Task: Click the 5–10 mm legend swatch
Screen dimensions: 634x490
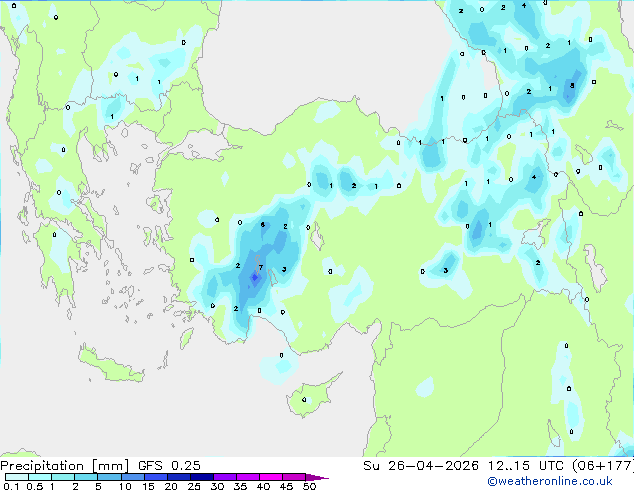Action: (109, 477)
